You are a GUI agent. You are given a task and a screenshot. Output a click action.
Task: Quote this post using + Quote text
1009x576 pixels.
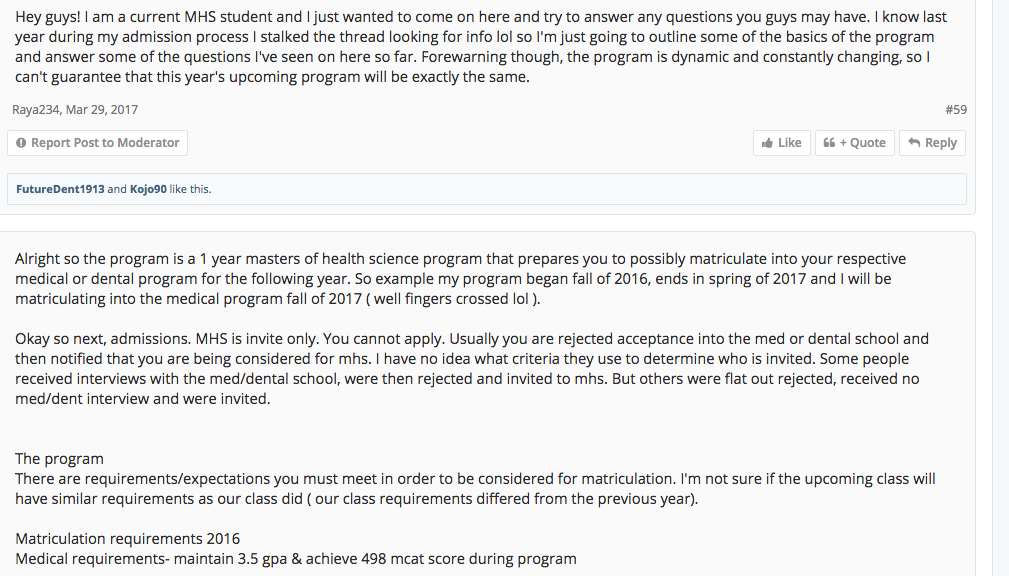pos(862,143)
